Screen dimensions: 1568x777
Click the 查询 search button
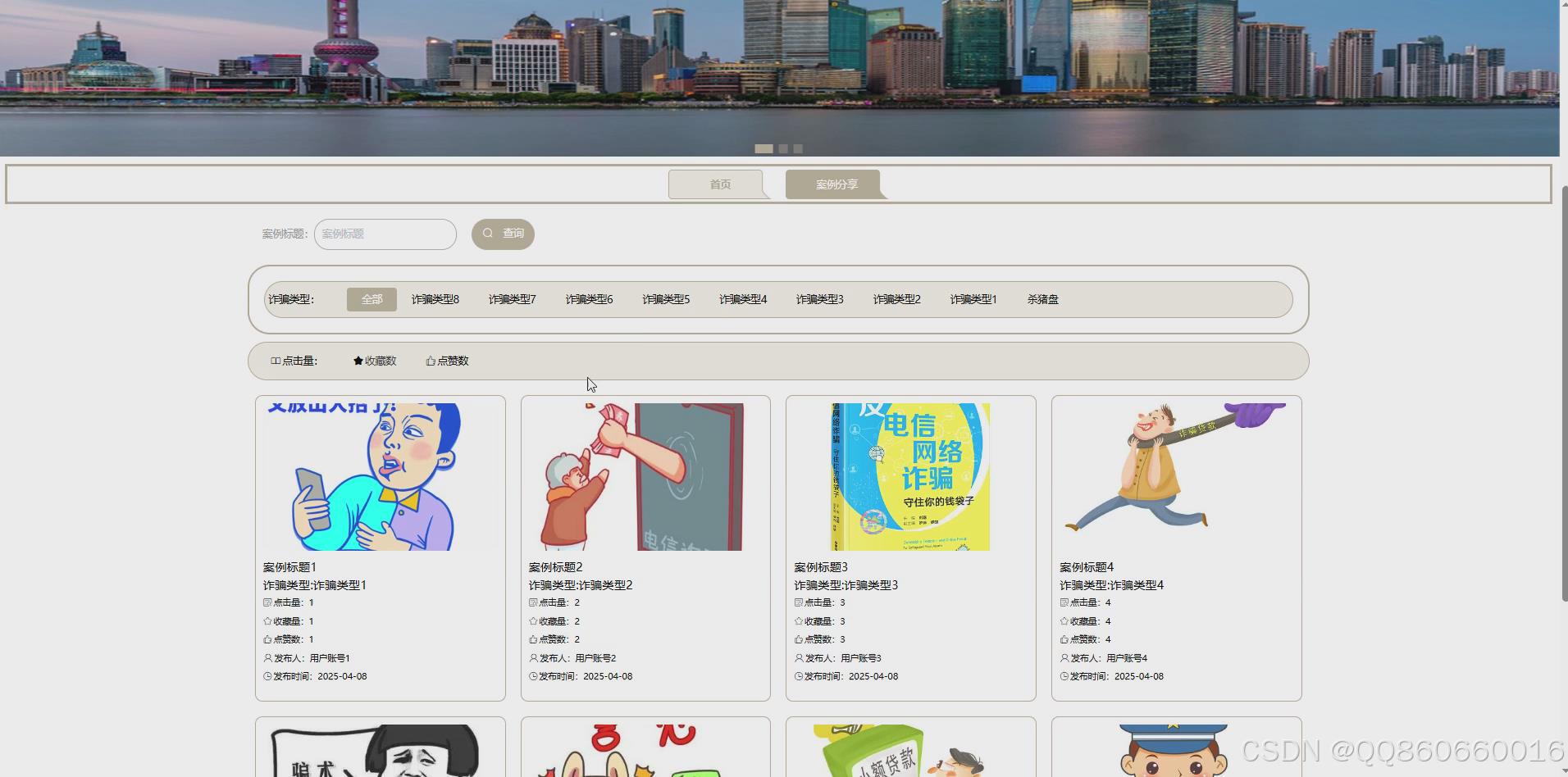click(x=503, y=234)
